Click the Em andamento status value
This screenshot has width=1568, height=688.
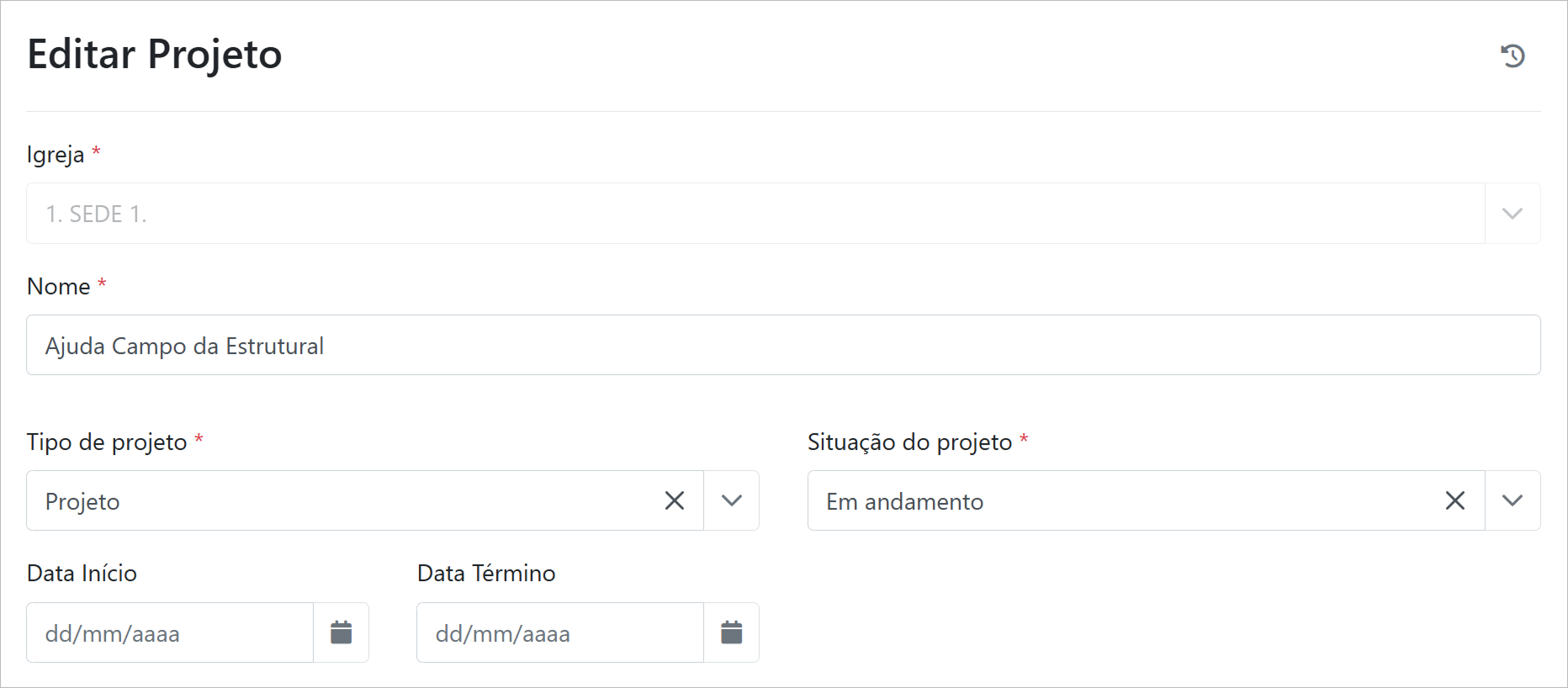(904, 501)
